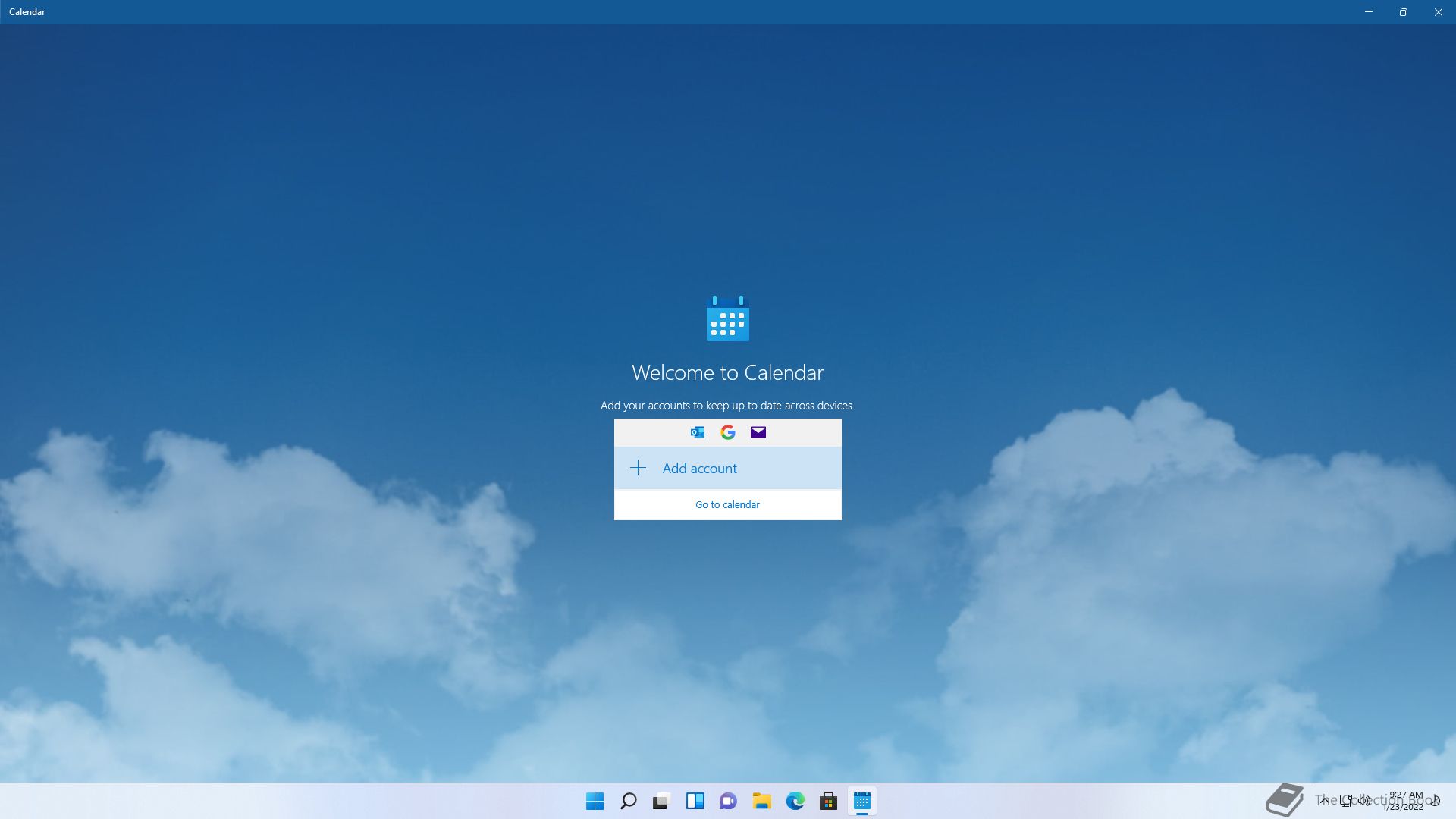Click the Google account icon
Screen dimensions: 1456x819
[x=728, y=432]
